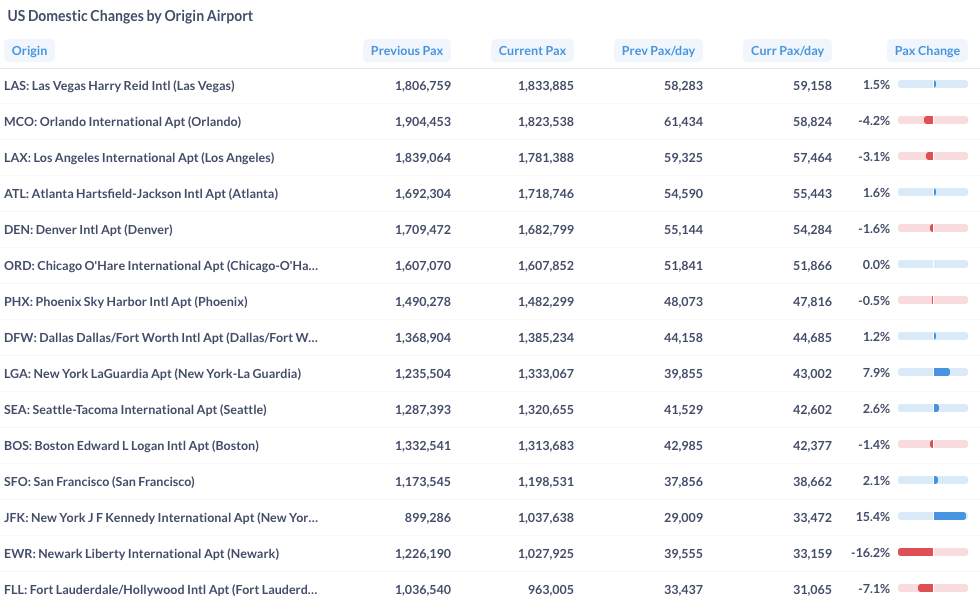The image size is (980, 603).
Task: Select ATL: Atlanta Hartsfield-Jackson origin
Action: pos(141,194)
